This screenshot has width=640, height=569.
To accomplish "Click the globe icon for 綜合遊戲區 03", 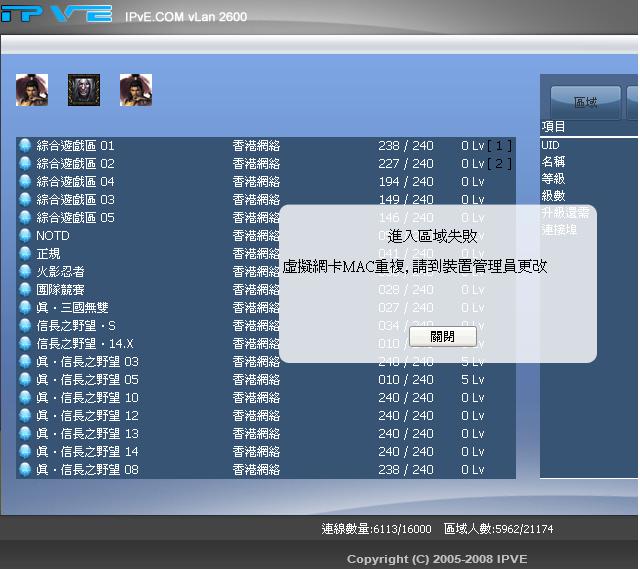I will (25, 200).
